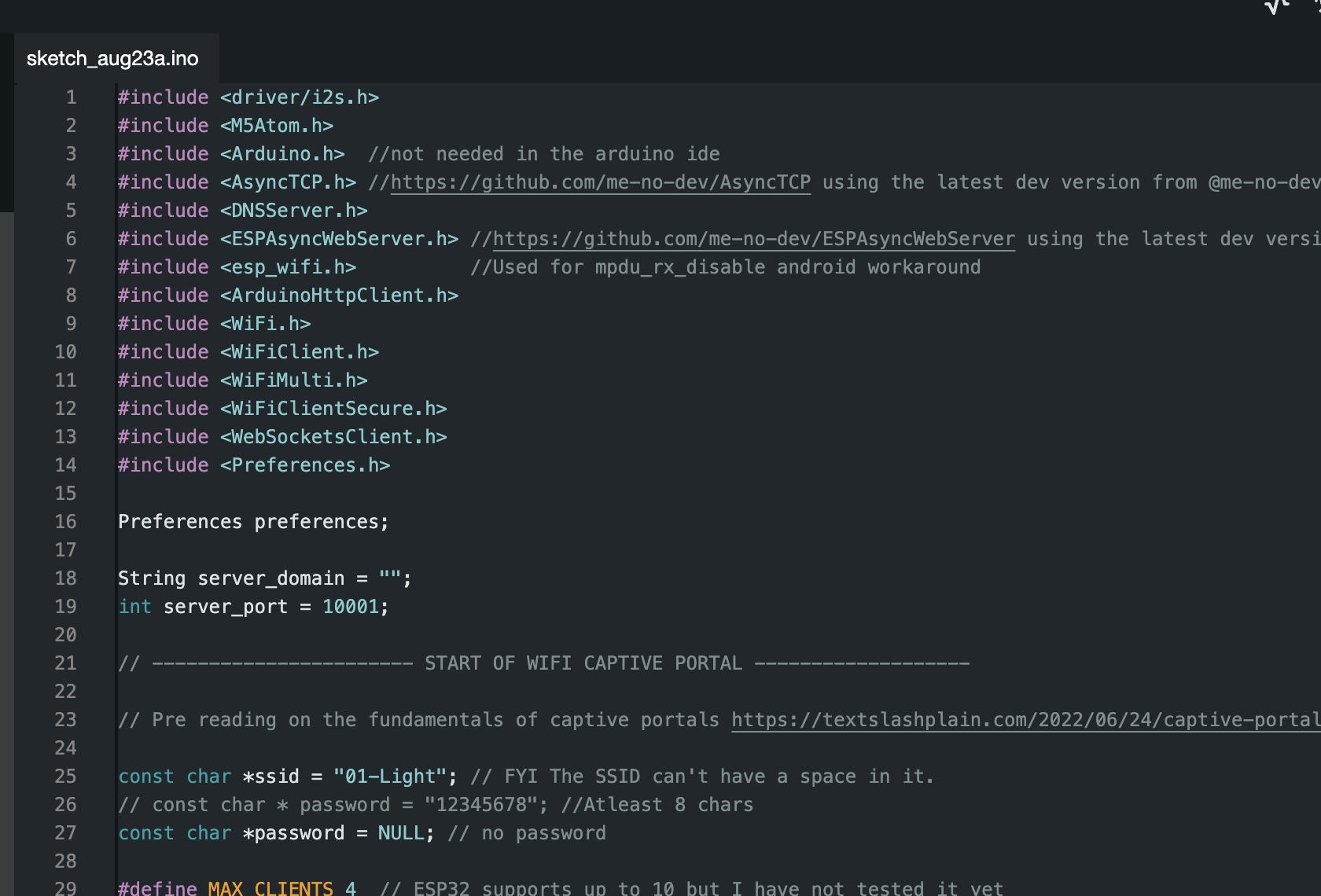This screenshot has height=896, width=1321.
Task: Select the sketch_aug23a.ino tab
Action: [112, 59]
